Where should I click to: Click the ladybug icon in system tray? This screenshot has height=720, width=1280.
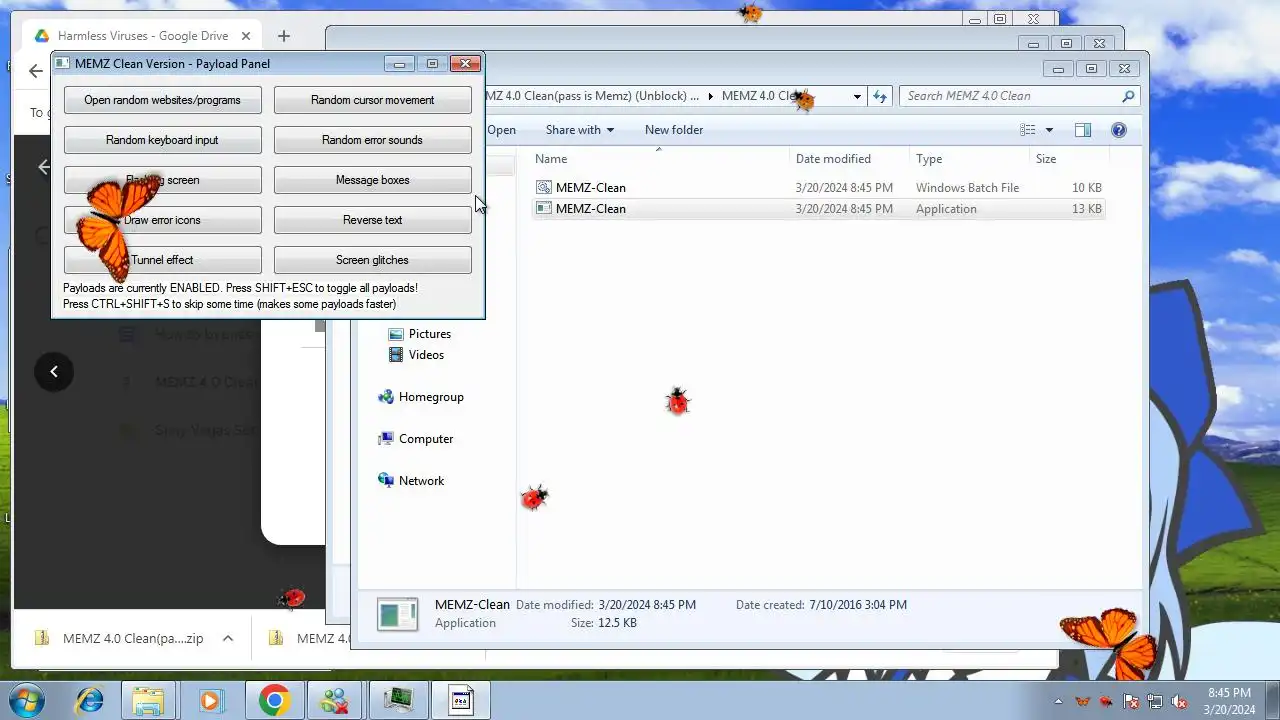click(x=1106, y=701)
